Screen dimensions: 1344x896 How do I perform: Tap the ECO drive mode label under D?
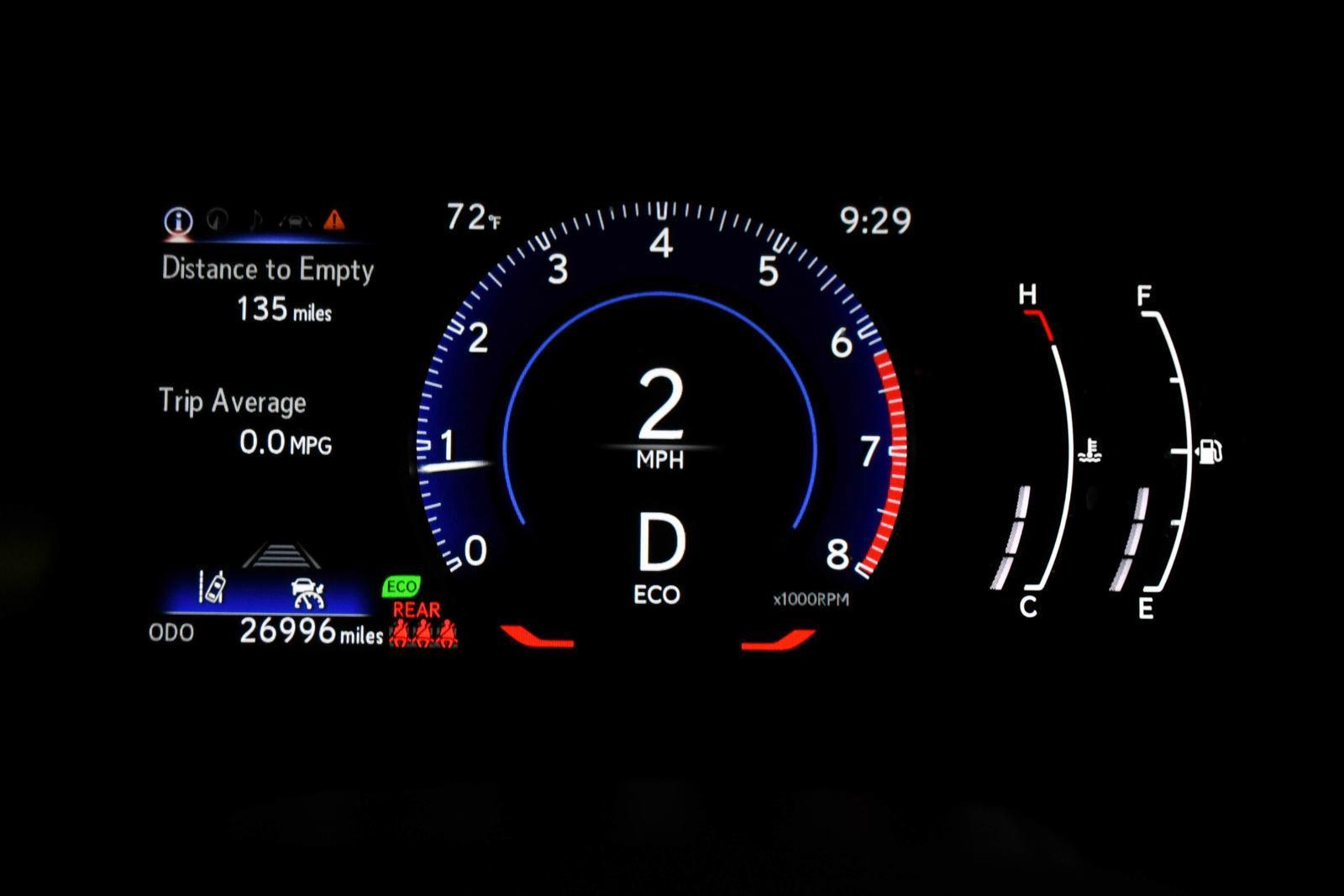coord(657,595)
